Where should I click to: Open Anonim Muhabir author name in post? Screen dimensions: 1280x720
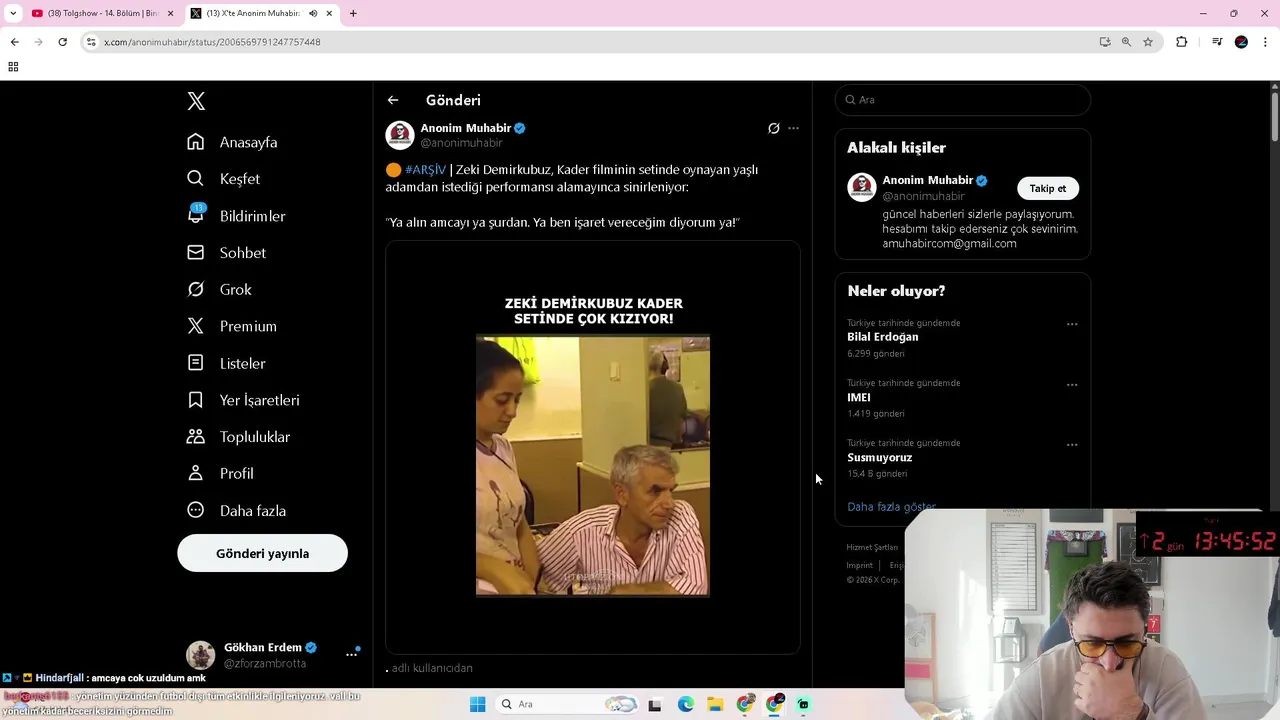coord(466,128)
